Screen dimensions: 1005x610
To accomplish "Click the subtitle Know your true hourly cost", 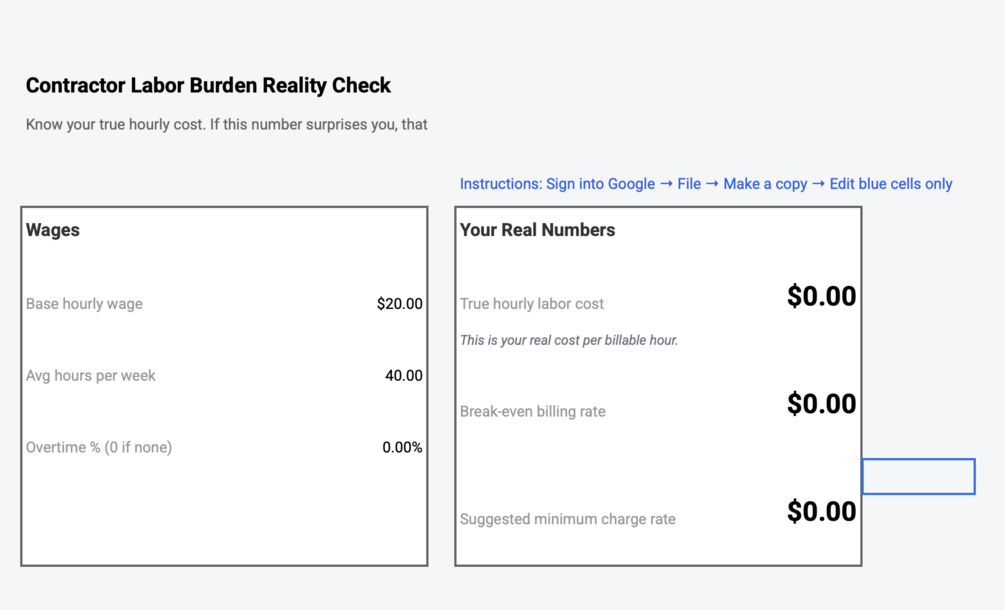I will [226, 125].
